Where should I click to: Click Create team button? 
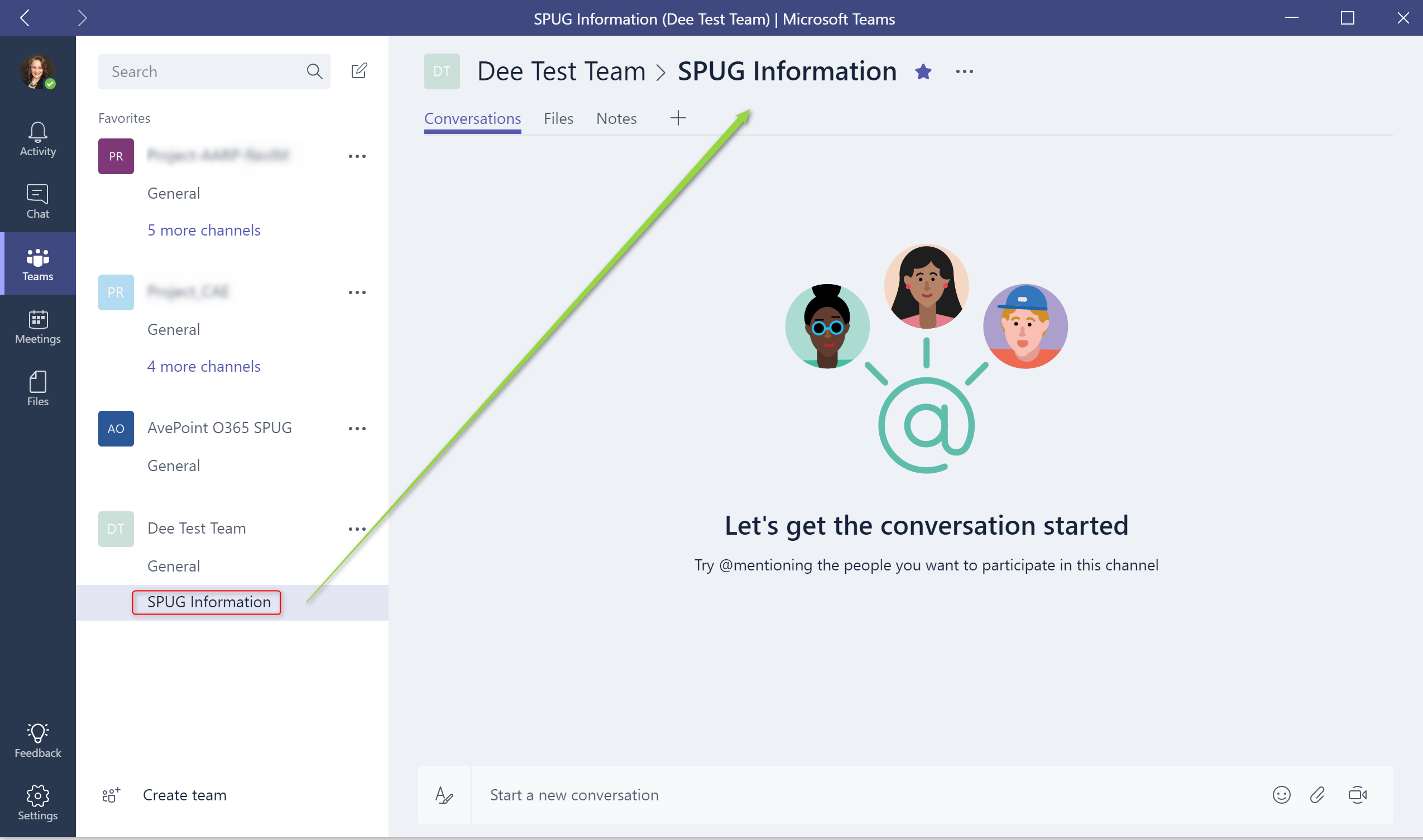click(185, 795)
